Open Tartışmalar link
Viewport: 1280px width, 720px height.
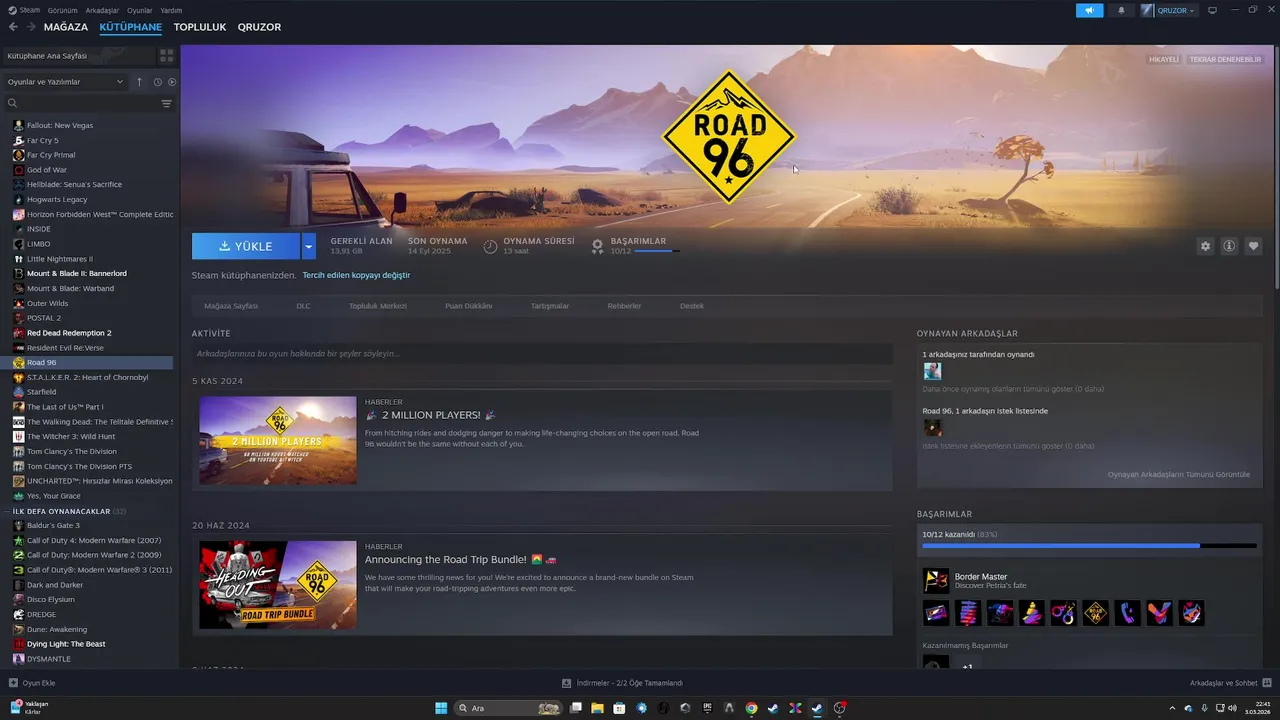click(550, 306)
